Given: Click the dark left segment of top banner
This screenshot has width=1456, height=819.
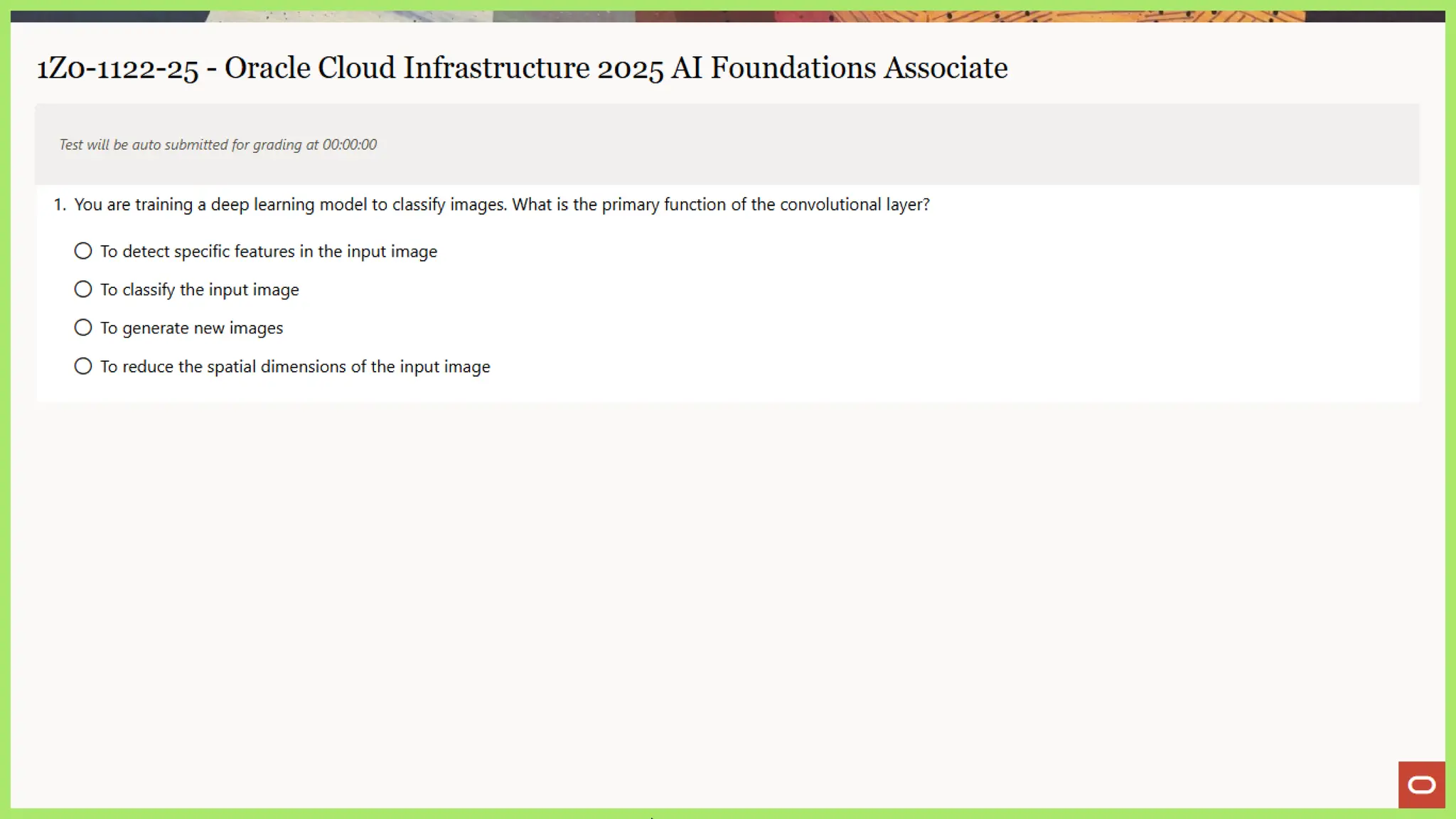Looking at the screenshot, I should [107, 16].
